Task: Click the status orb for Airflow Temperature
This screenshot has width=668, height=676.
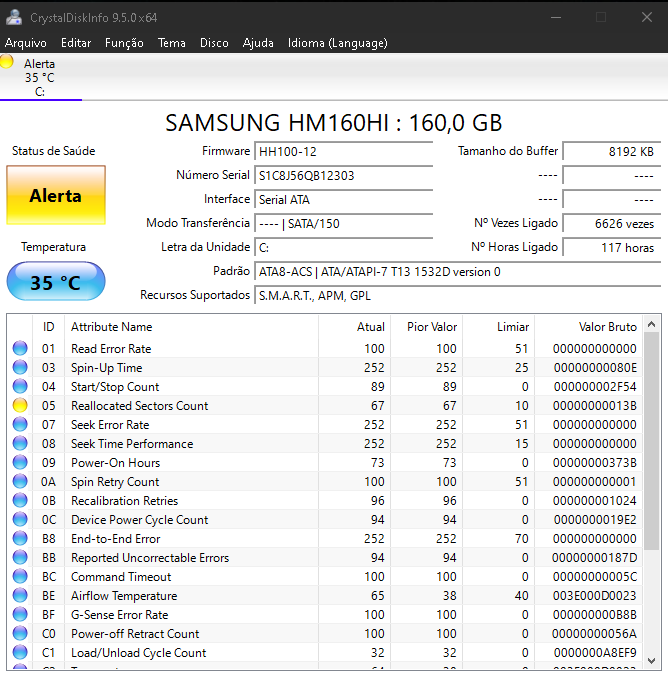Action: click(20, 595)
